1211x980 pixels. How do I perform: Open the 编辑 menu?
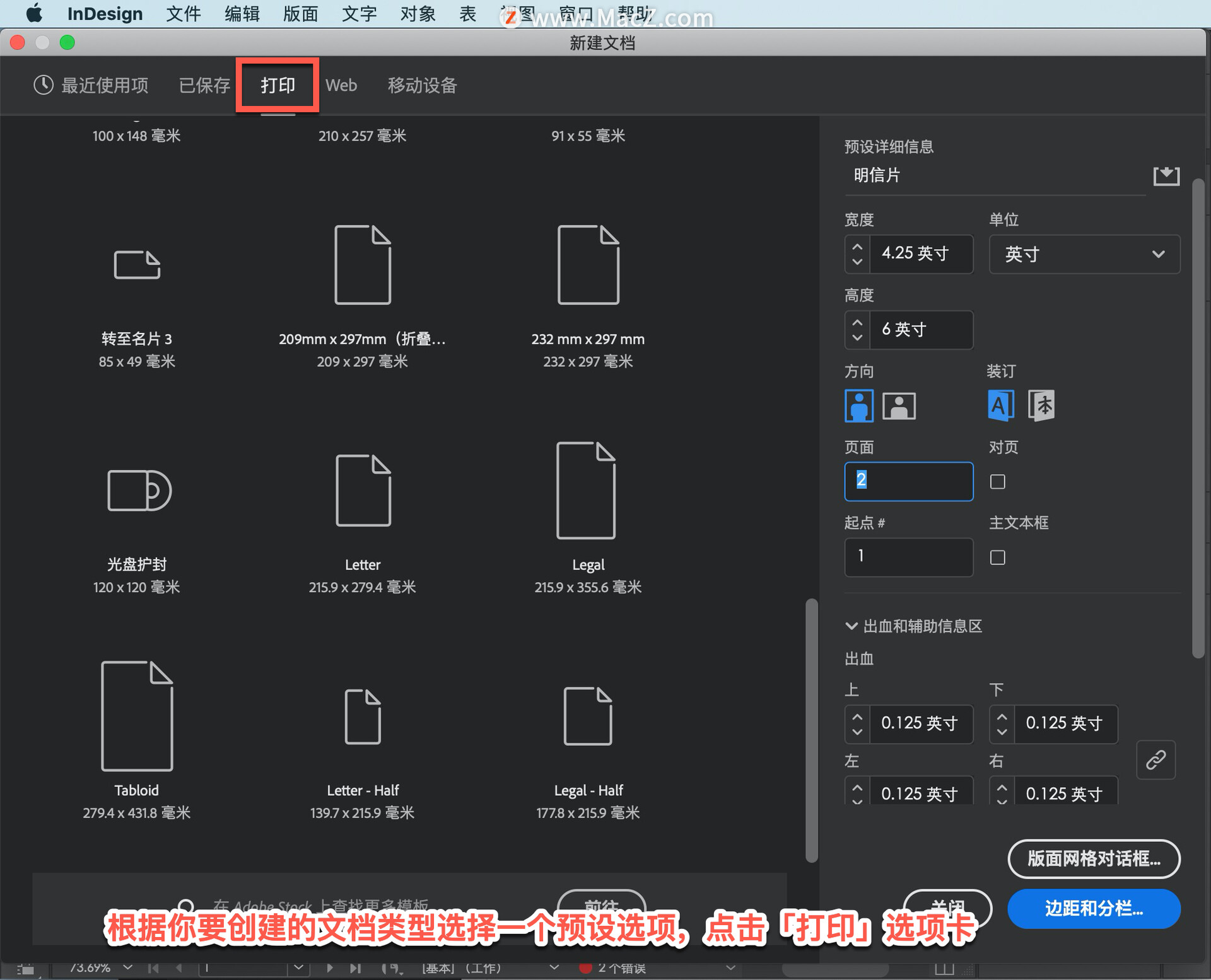[242, 13]
